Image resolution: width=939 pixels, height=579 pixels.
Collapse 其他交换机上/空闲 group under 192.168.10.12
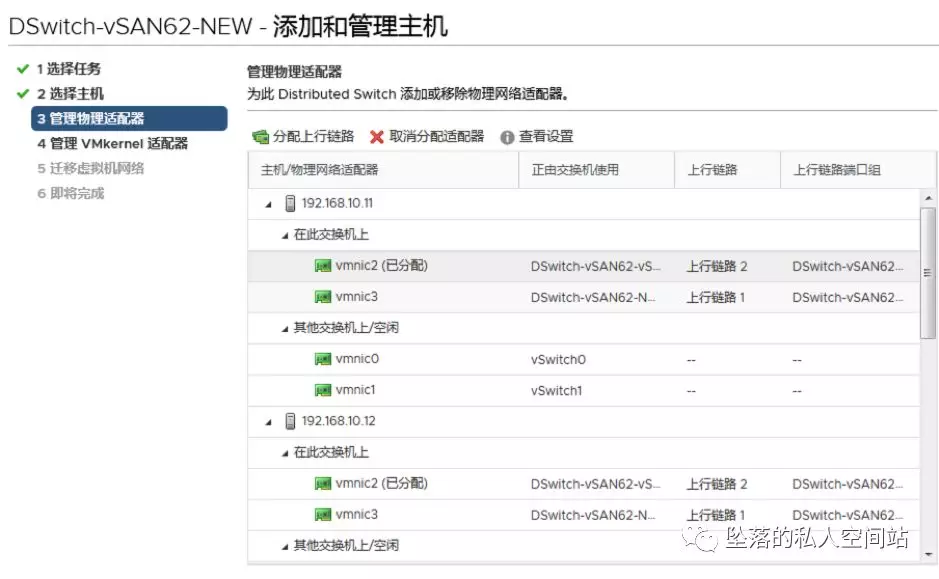click(x=285, y=547)
